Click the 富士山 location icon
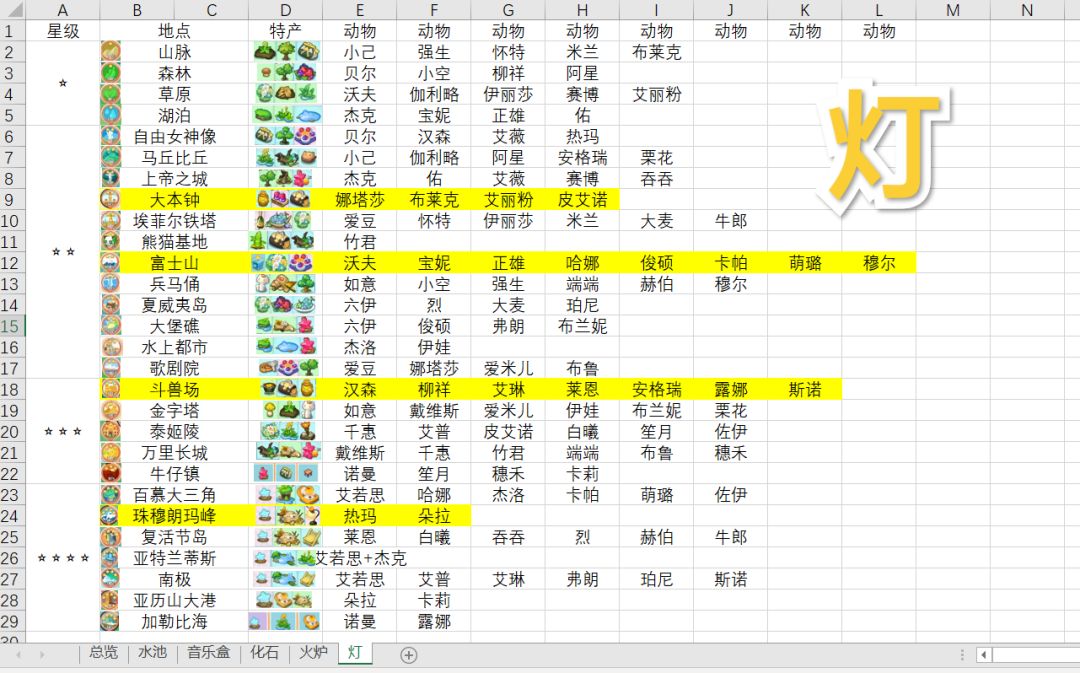The image size is (1080, 673). pos(110,262)
